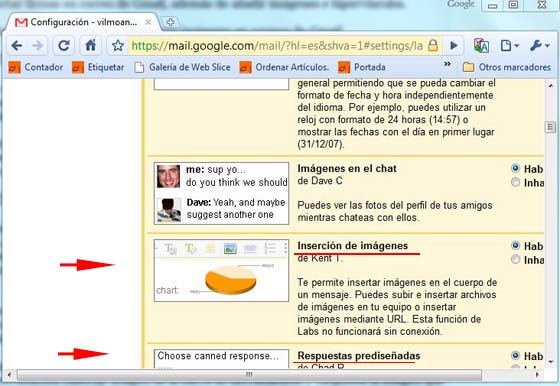Click the Go arrow next to the address bar
Viewport: 560px width, 386px height.
[x=454, y=46]
